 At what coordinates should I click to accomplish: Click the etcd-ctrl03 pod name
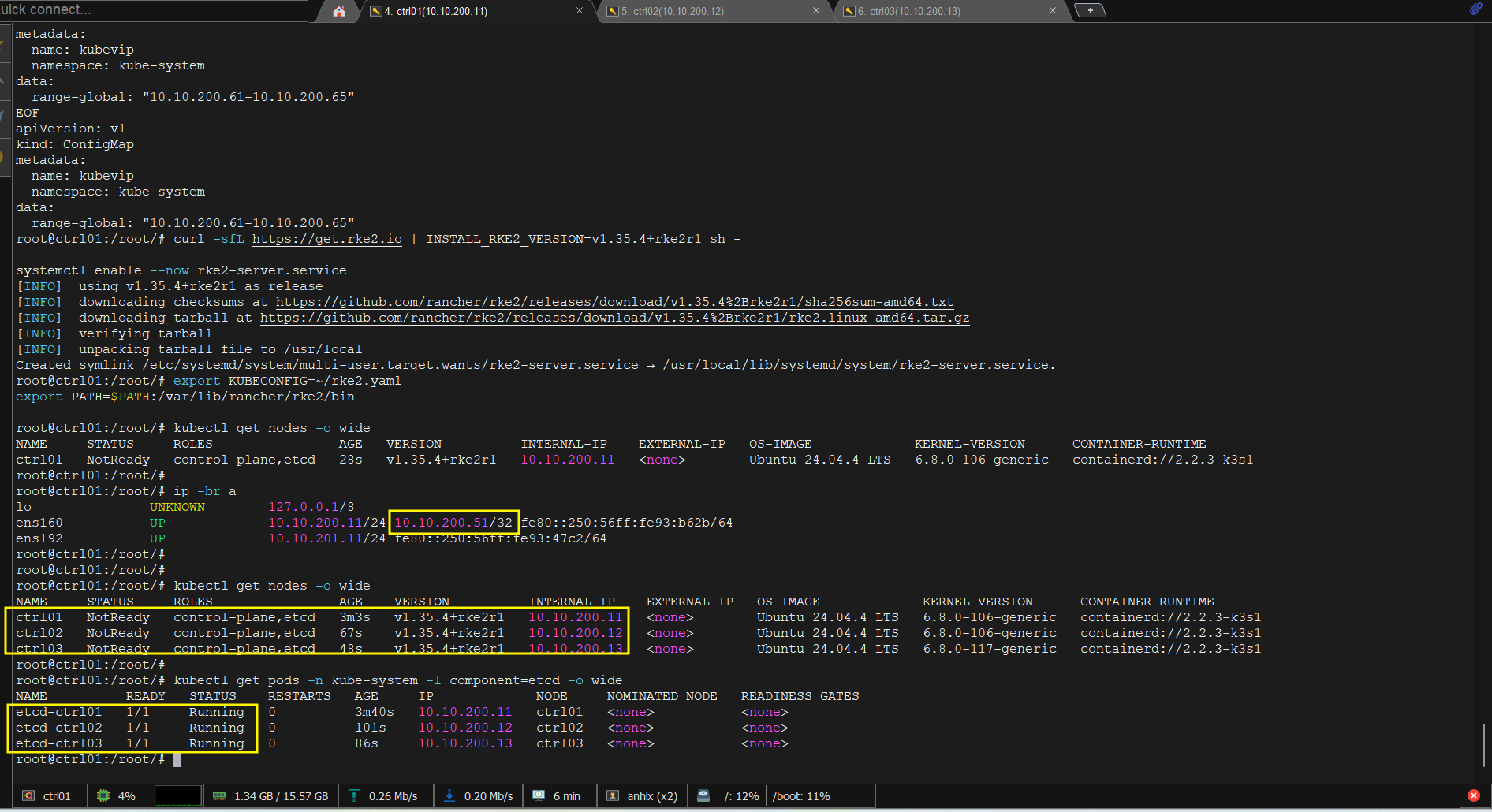59,743
